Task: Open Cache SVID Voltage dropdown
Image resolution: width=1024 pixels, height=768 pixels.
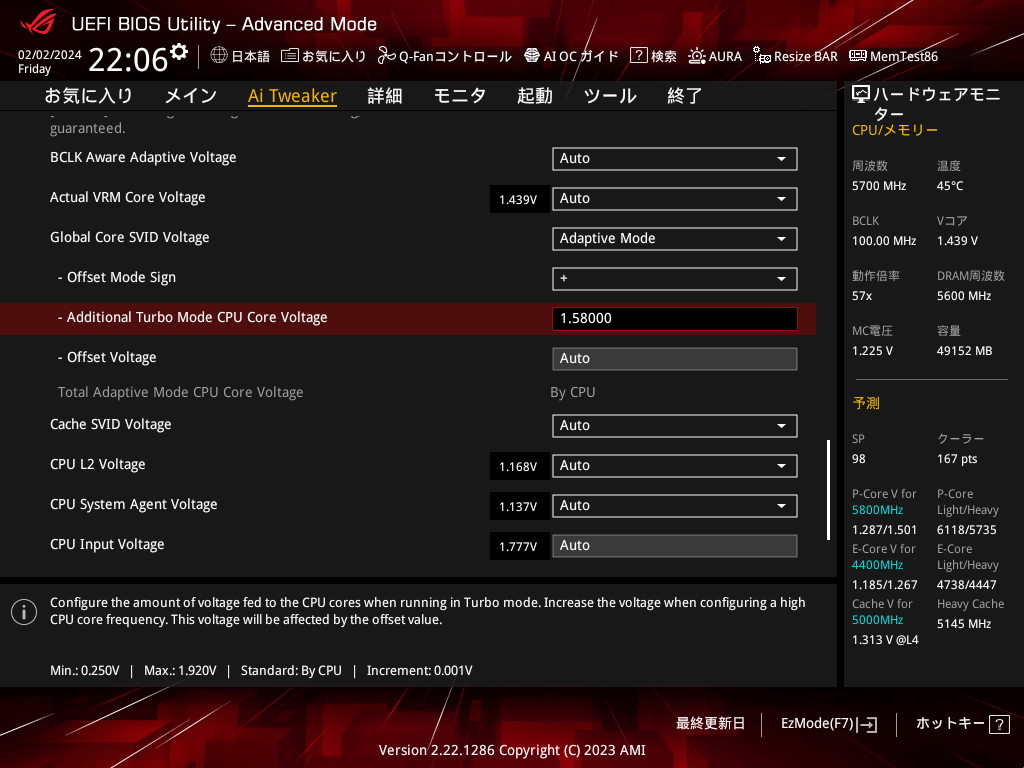Action: pyautogui.click(x=674, y=426)
